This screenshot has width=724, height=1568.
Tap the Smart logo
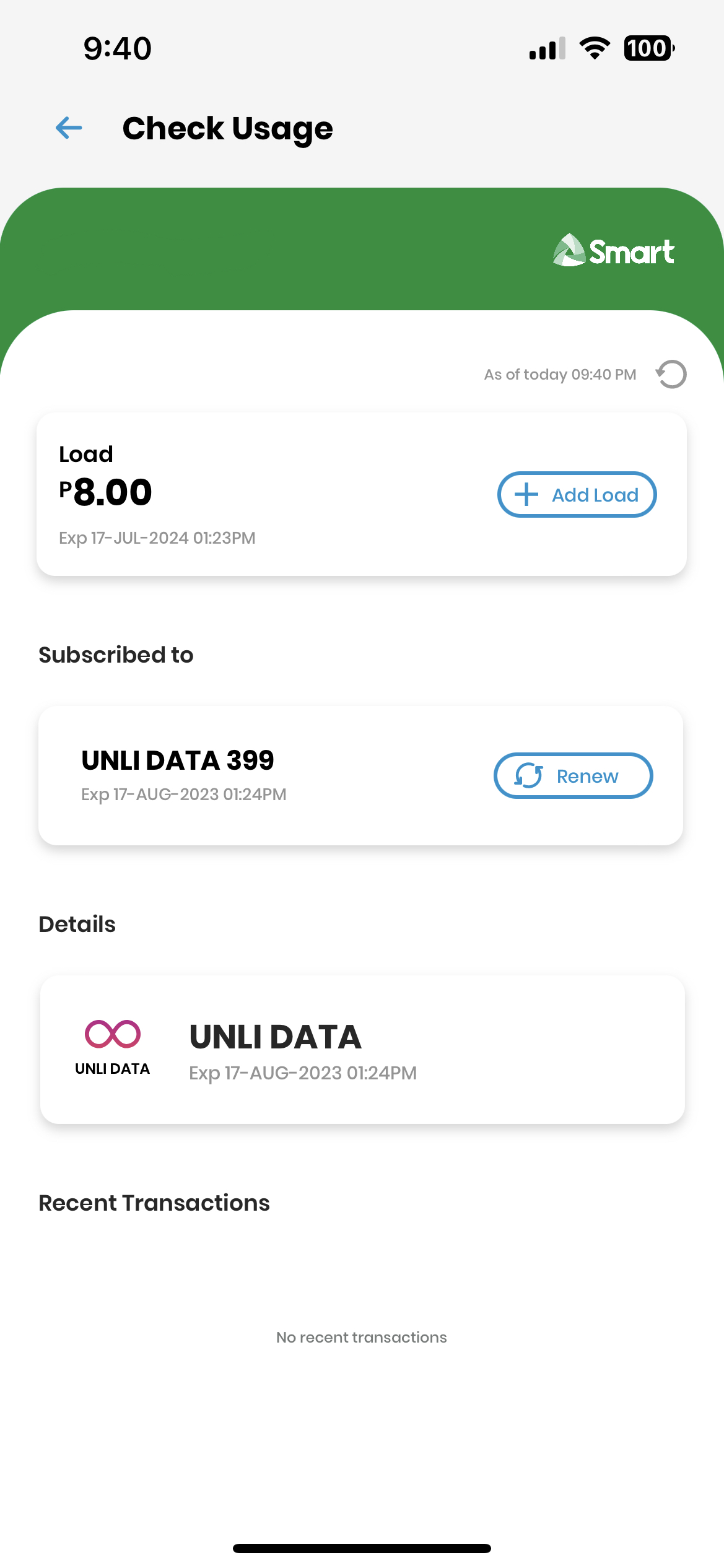tap(613, 251)
